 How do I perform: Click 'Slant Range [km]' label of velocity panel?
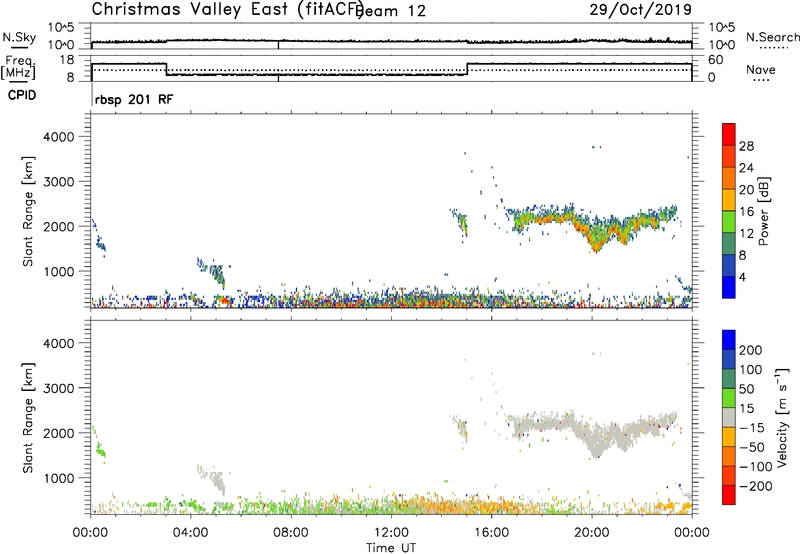28,417
